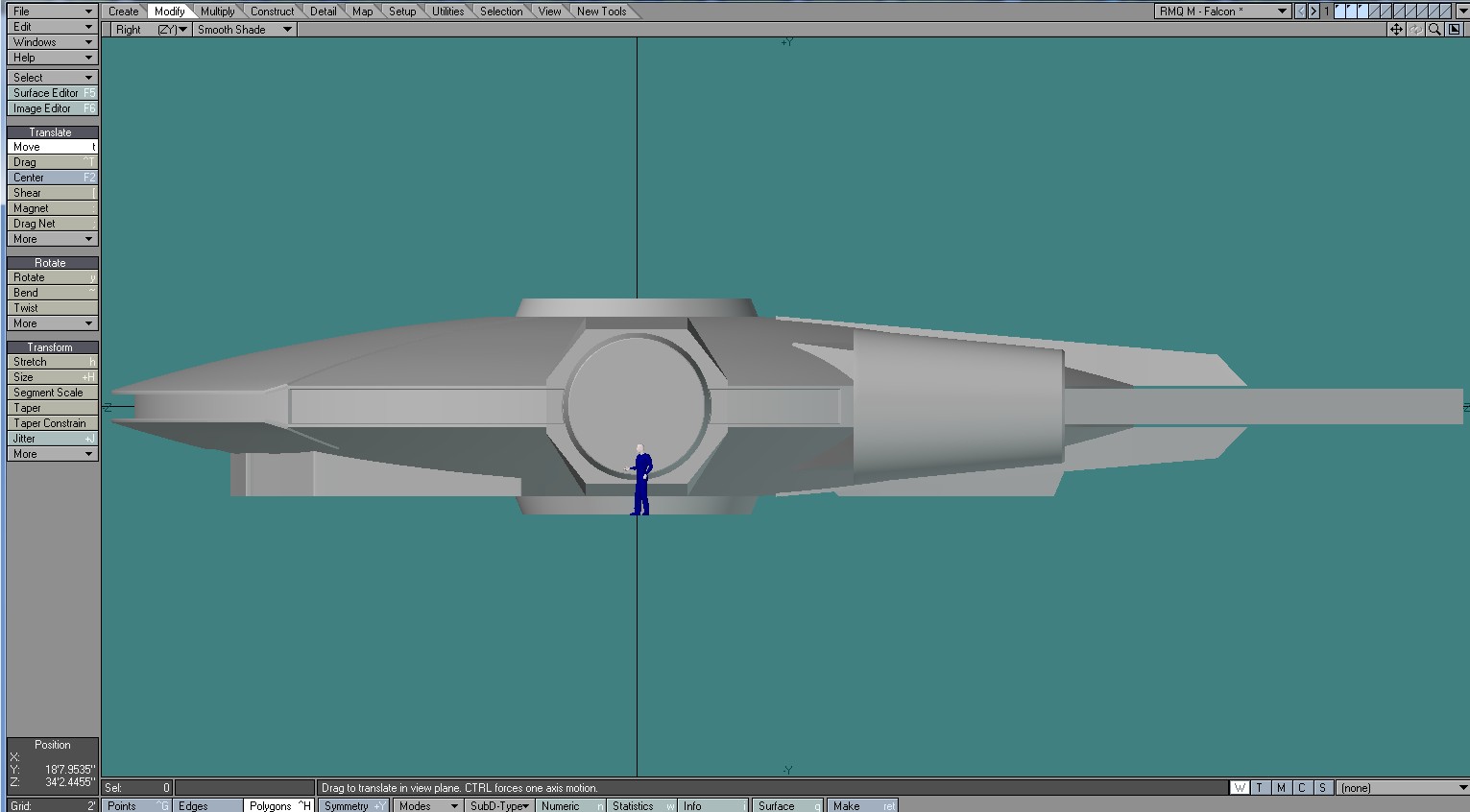Viewport: 1470px width, 812px height.
Task: Select the Taper Constrain tool
Action: [x=52, y=423]
